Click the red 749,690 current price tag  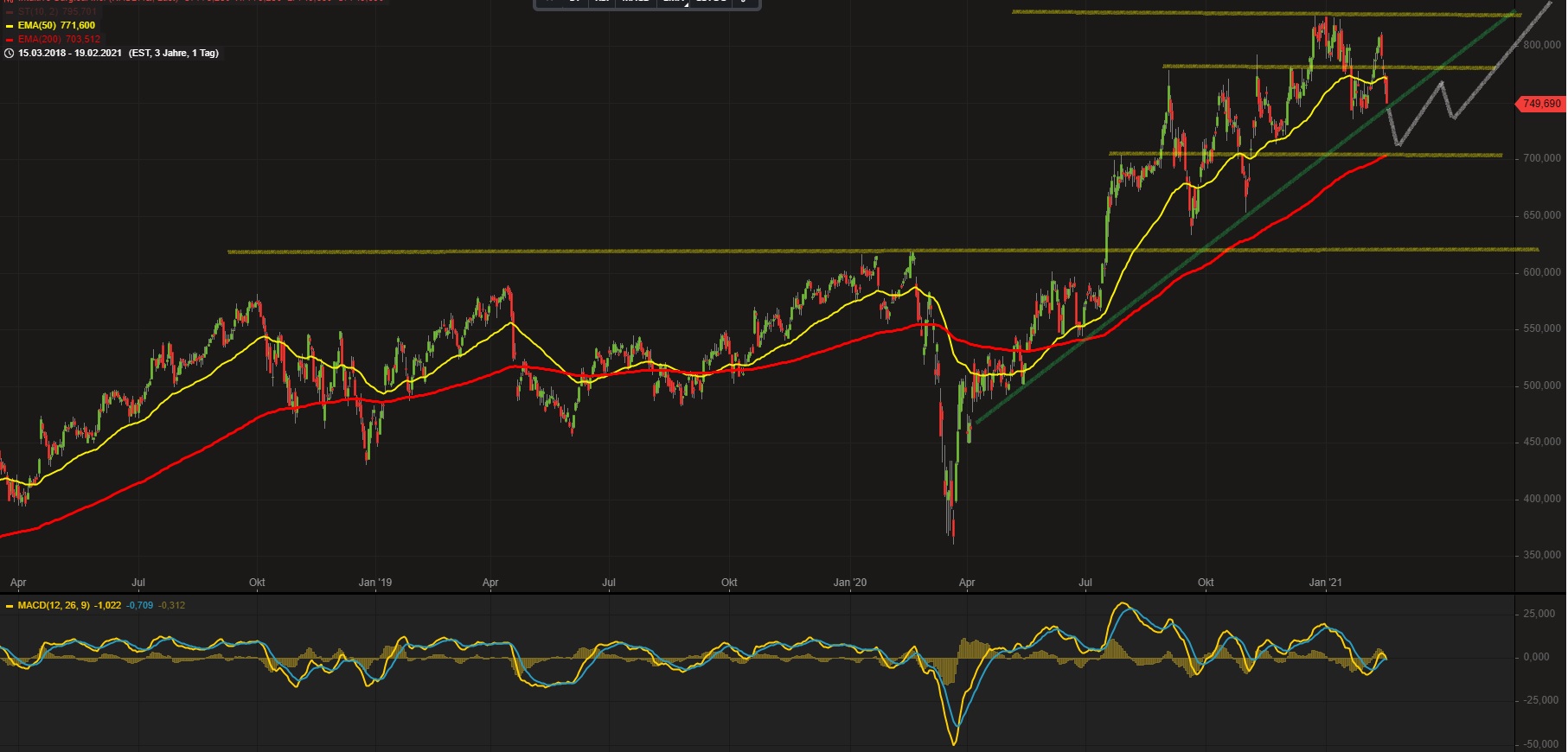1541,104
